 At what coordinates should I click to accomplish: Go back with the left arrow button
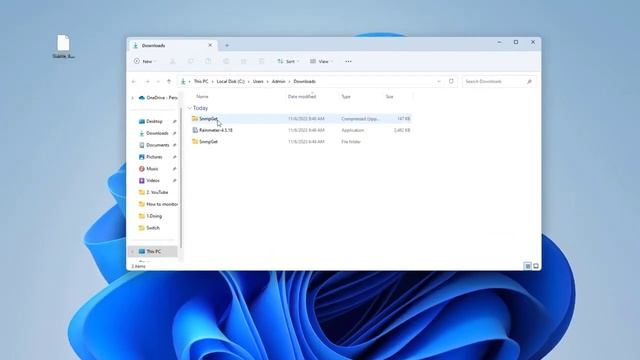pos(134,82)
